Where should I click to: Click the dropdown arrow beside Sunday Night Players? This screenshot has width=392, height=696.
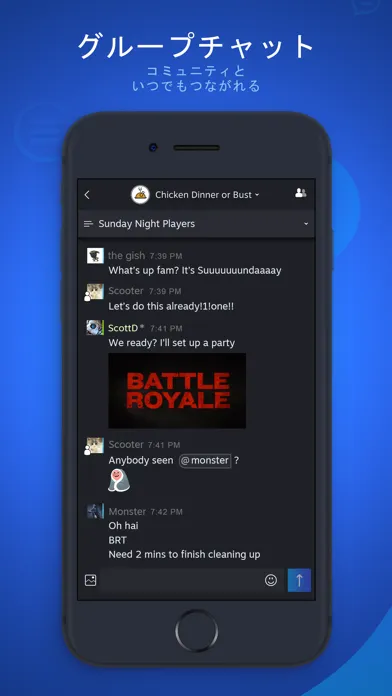coord(306,224)
